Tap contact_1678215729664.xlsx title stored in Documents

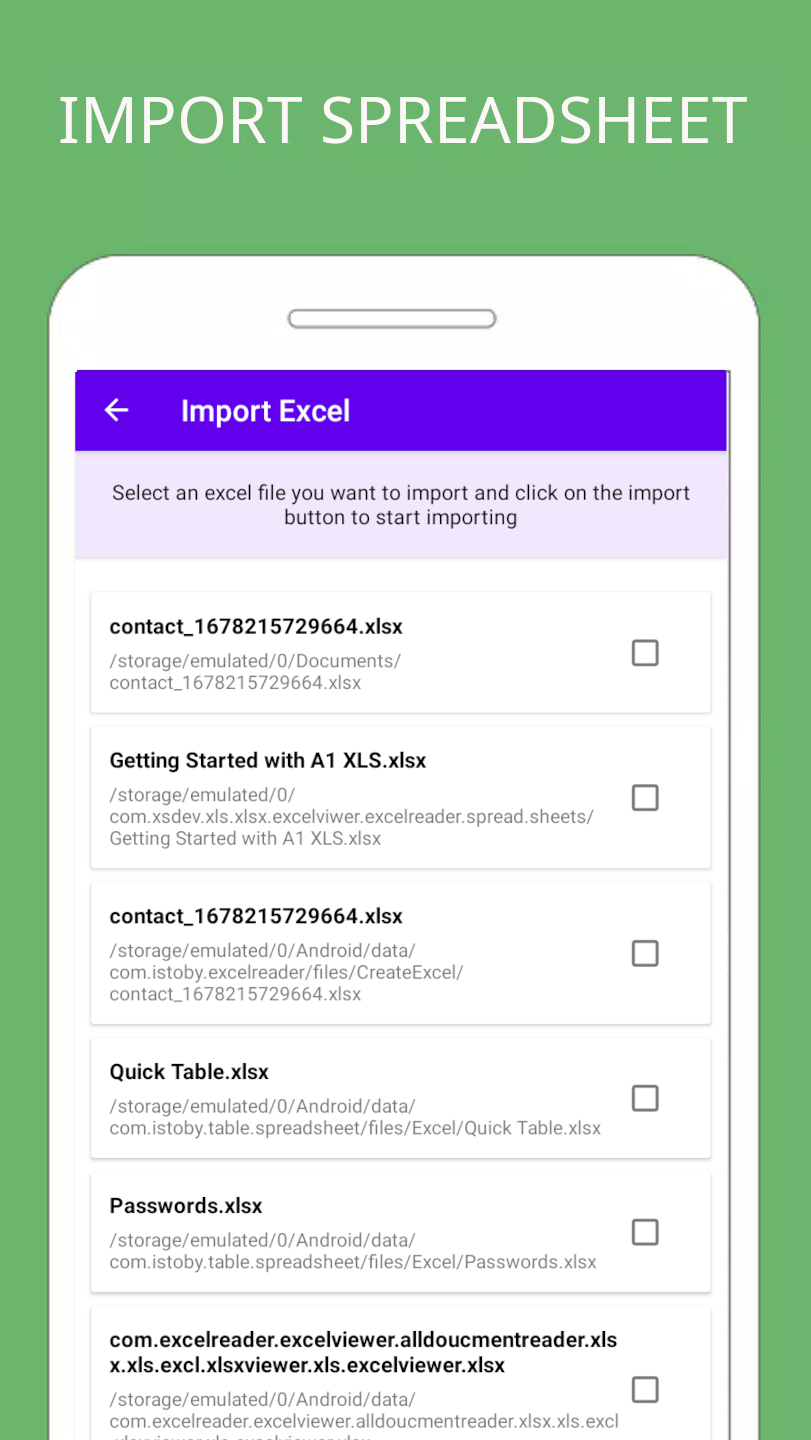256,626
